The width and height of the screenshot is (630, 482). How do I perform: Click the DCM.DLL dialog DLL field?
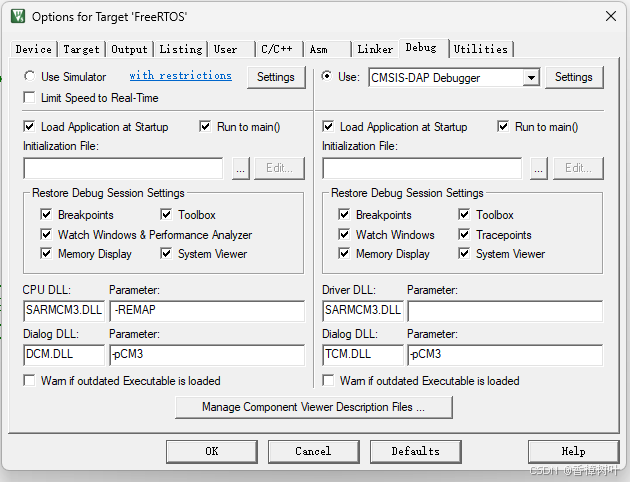(64, 355)
